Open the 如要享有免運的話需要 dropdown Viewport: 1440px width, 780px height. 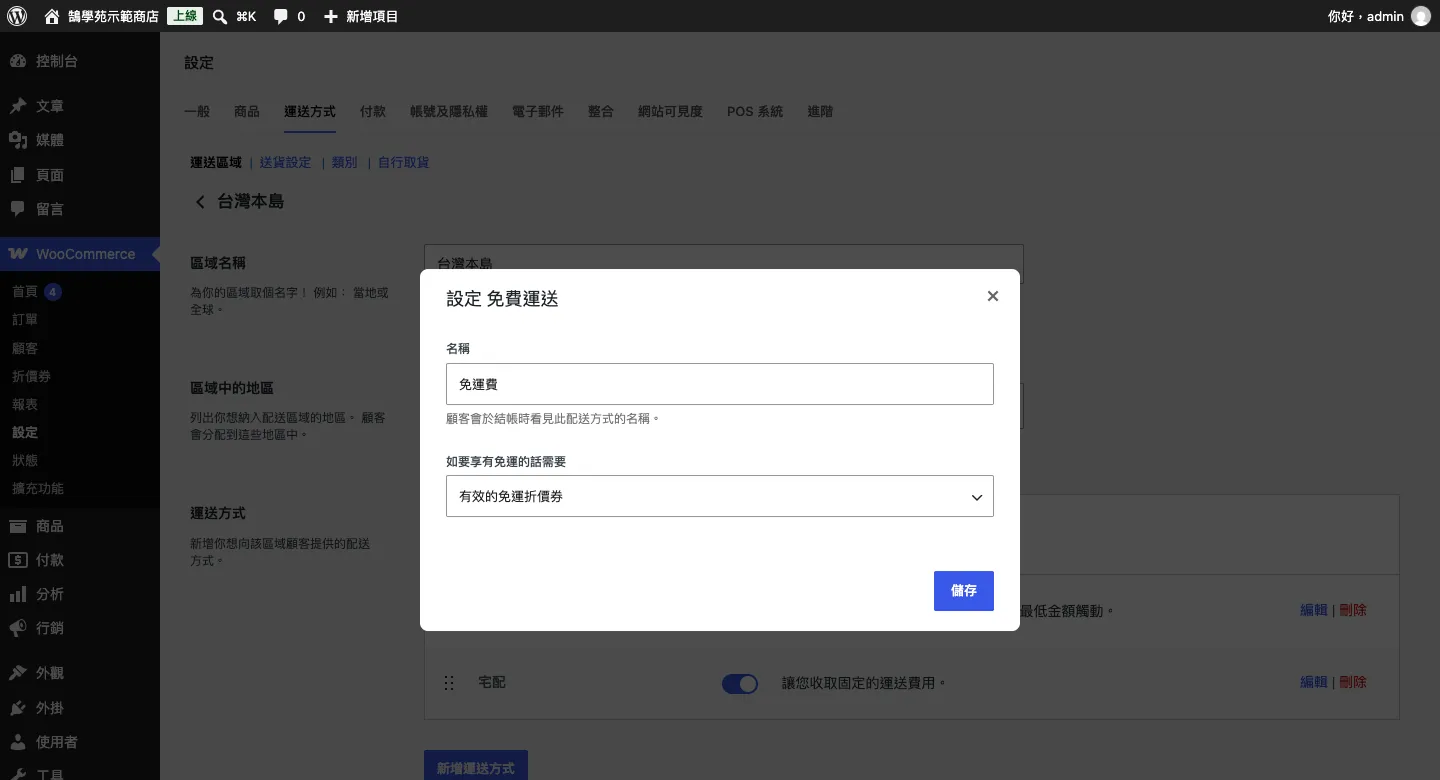click(x=720, y=496)
